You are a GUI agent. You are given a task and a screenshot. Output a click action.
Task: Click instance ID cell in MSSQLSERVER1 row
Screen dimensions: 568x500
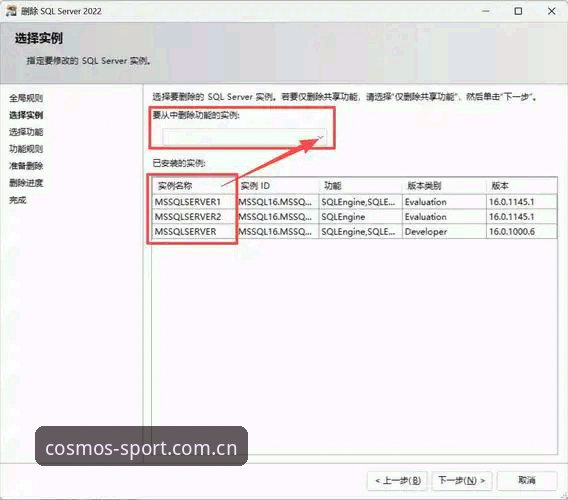(278, 202)
